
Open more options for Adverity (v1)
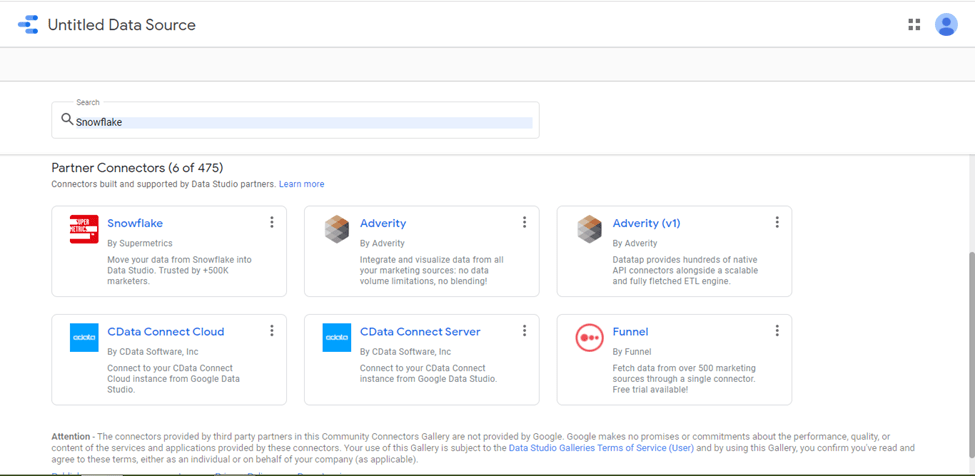(777, 222)
